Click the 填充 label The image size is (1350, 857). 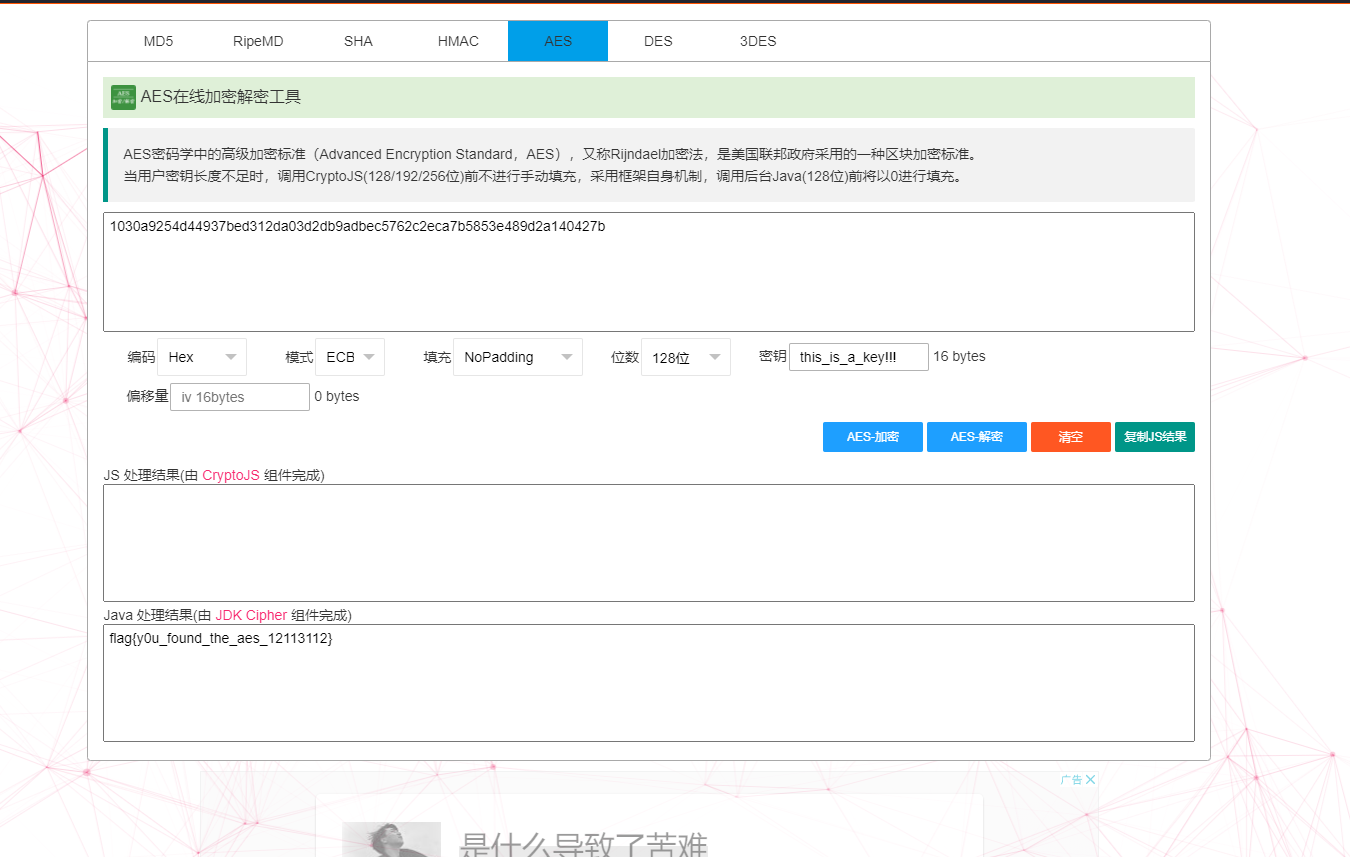(x=437, y=357)
